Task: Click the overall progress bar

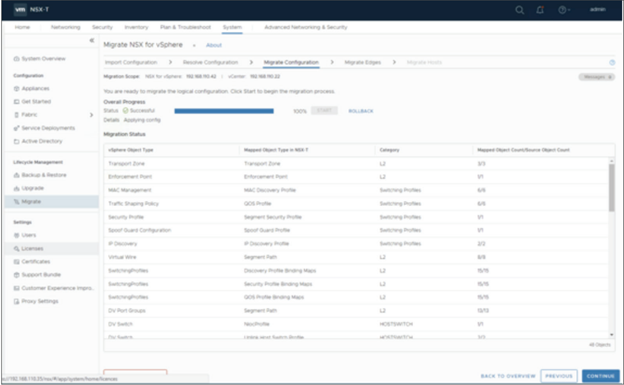Action: [224, 111]
